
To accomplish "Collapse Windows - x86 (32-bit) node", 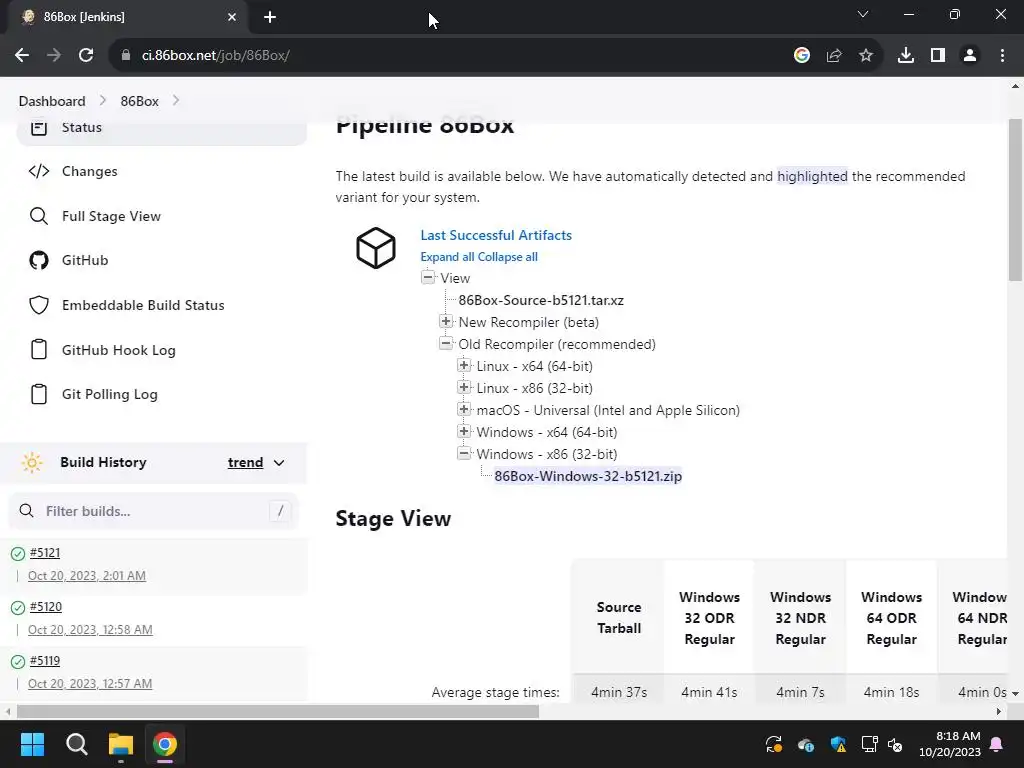I will coord(464,453).
